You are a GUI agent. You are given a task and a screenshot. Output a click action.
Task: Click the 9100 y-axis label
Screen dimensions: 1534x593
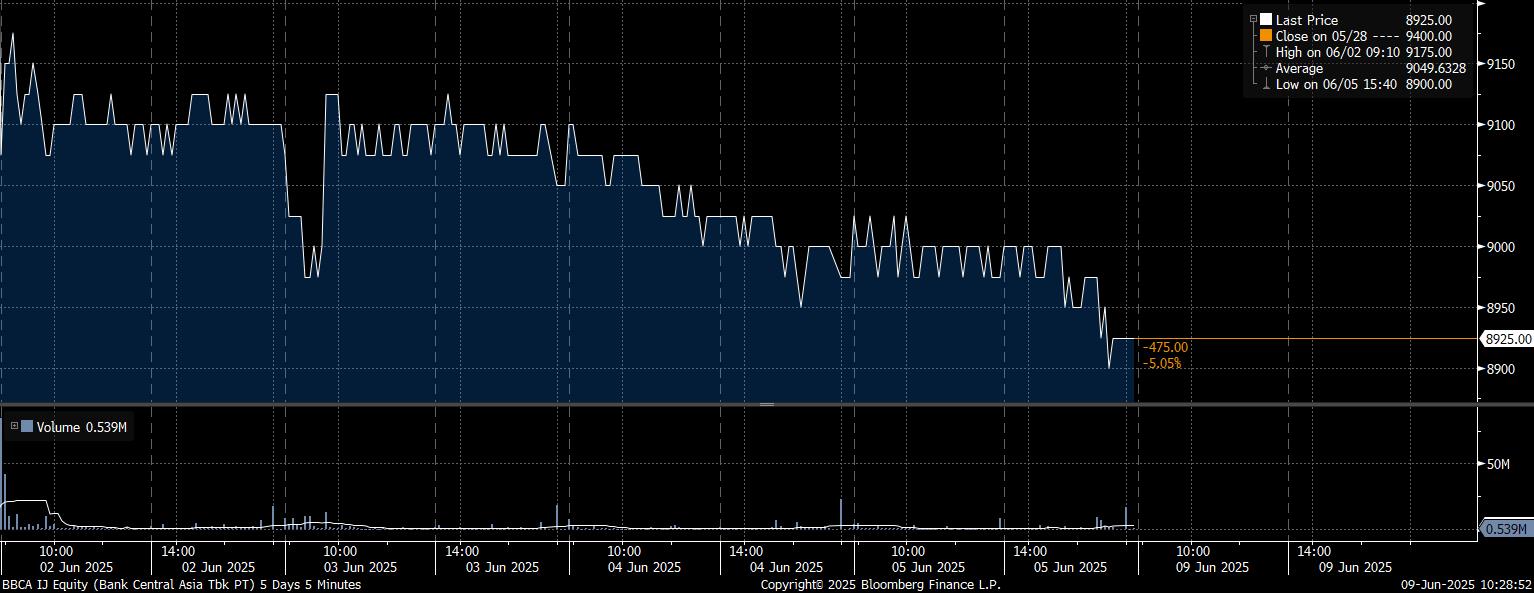[1502, 125]
